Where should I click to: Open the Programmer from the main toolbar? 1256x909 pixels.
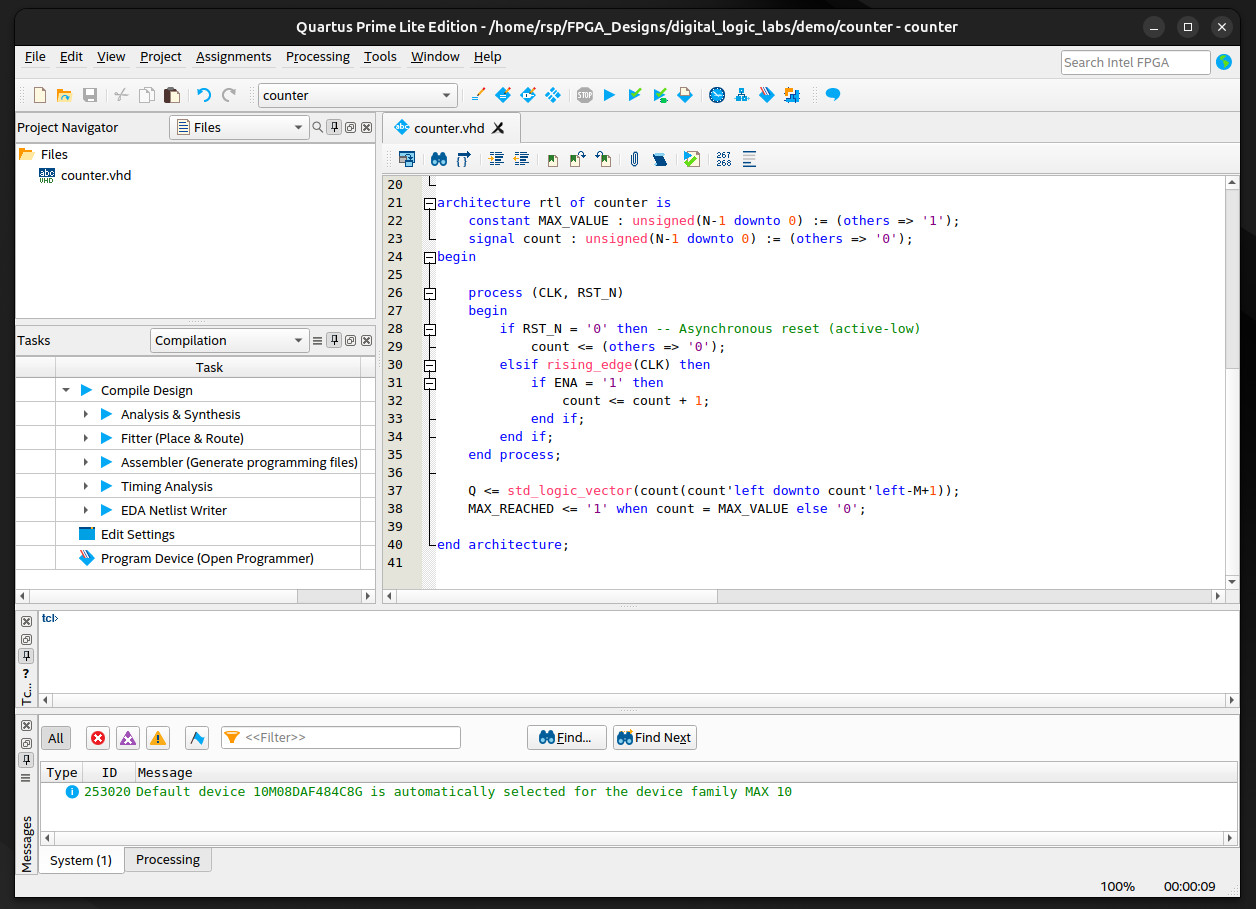tap(767, 95)
